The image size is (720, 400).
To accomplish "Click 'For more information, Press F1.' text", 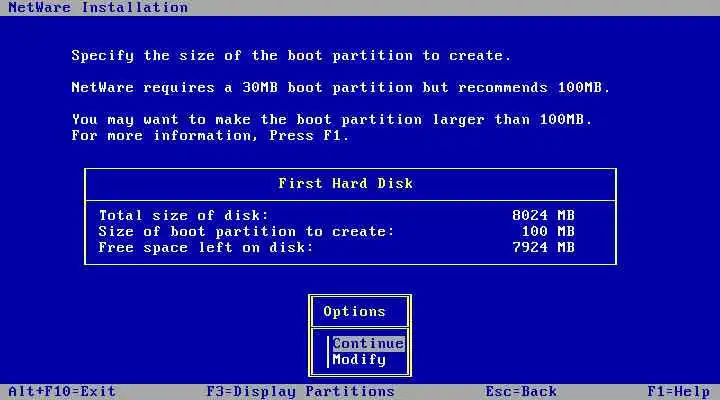I will pyautogui.click(x=210, y=135).
